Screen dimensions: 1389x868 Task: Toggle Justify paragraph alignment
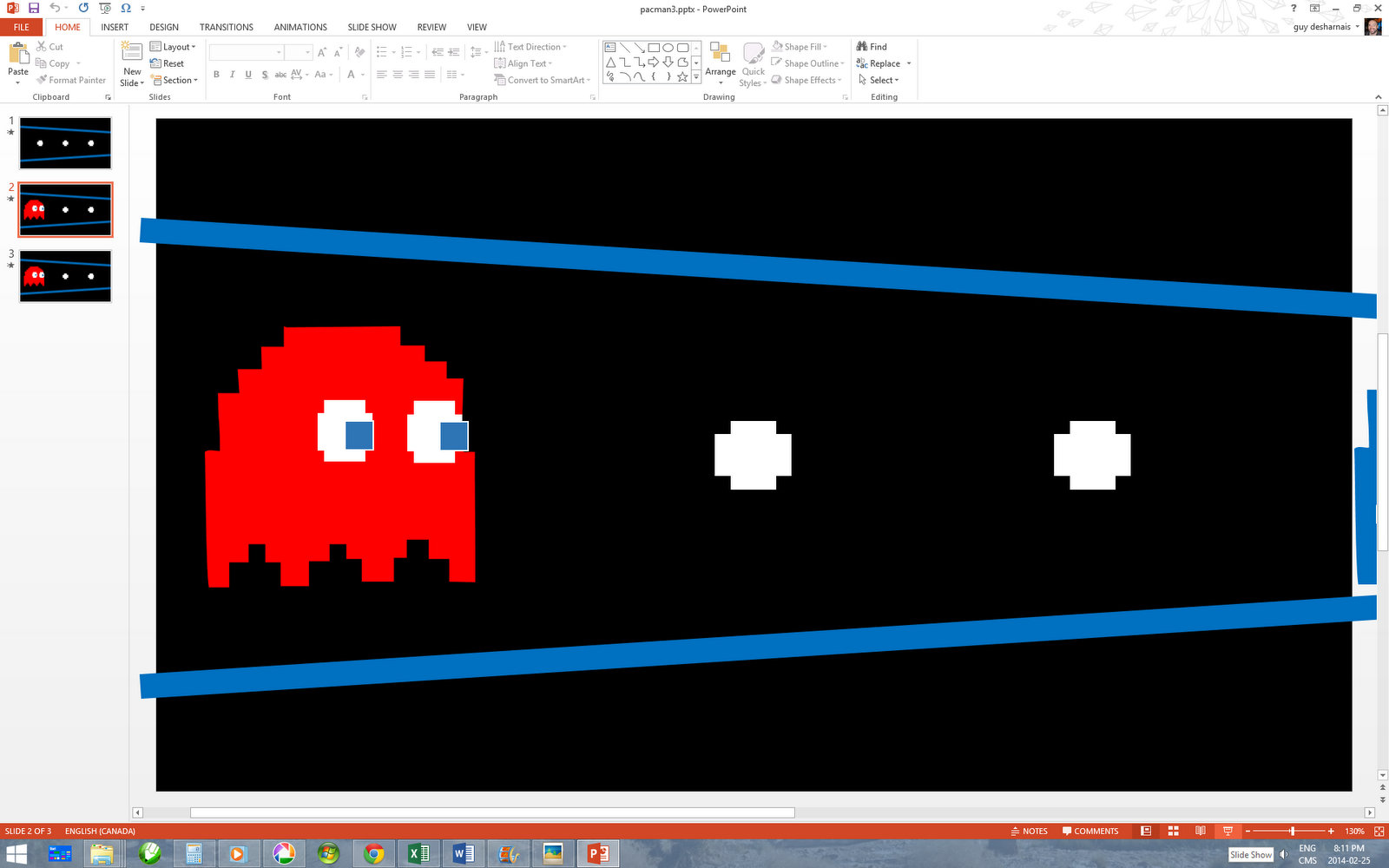tap(430, 75)
